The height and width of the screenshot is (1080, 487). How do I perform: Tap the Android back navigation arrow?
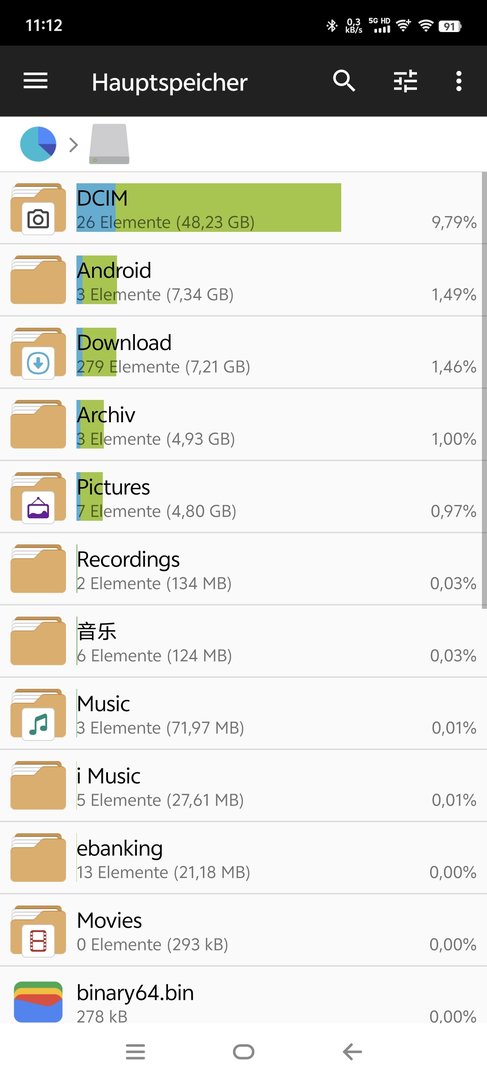(x=352, y=1052)
